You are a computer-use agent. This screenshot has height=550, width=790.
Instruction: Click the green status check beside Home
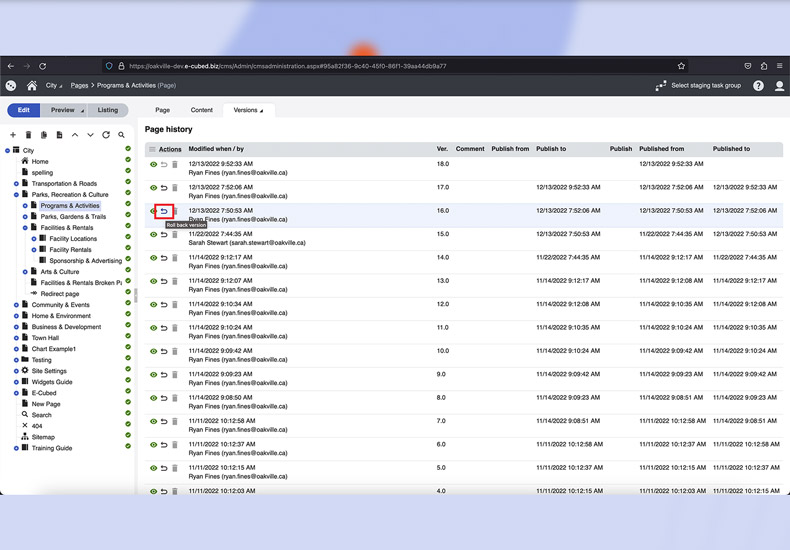[128, 161]
